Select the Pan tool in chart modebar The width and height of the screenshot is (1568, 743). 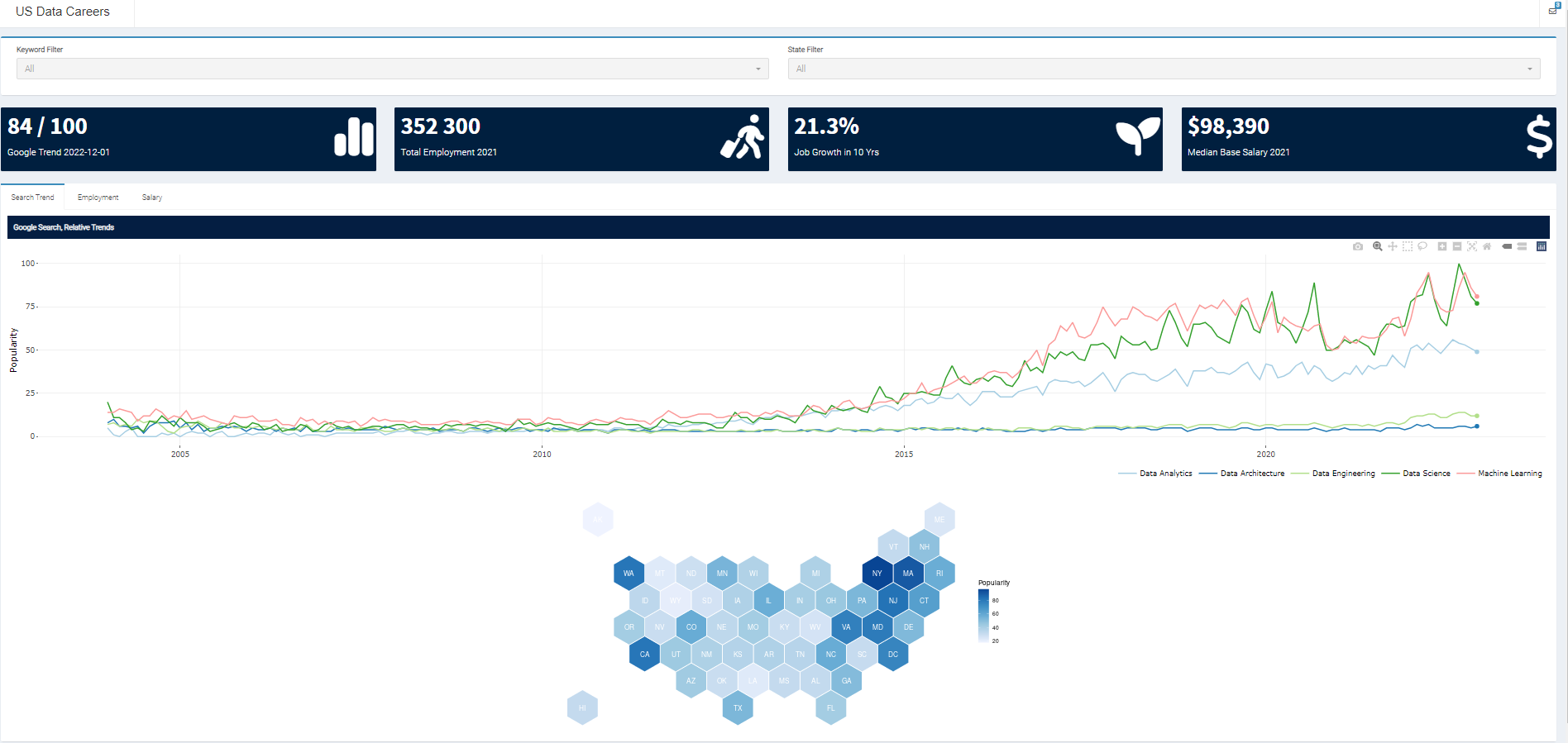coord(1393,246)
